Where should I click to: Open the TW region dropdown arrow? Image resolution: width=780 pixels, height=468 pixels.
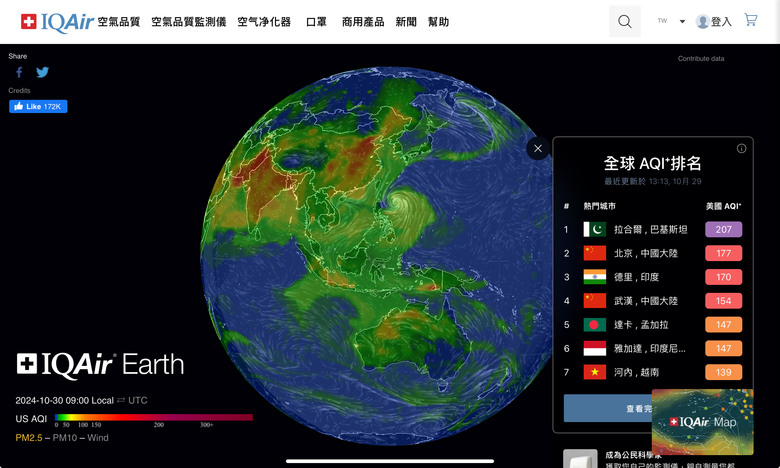point(682,21)
